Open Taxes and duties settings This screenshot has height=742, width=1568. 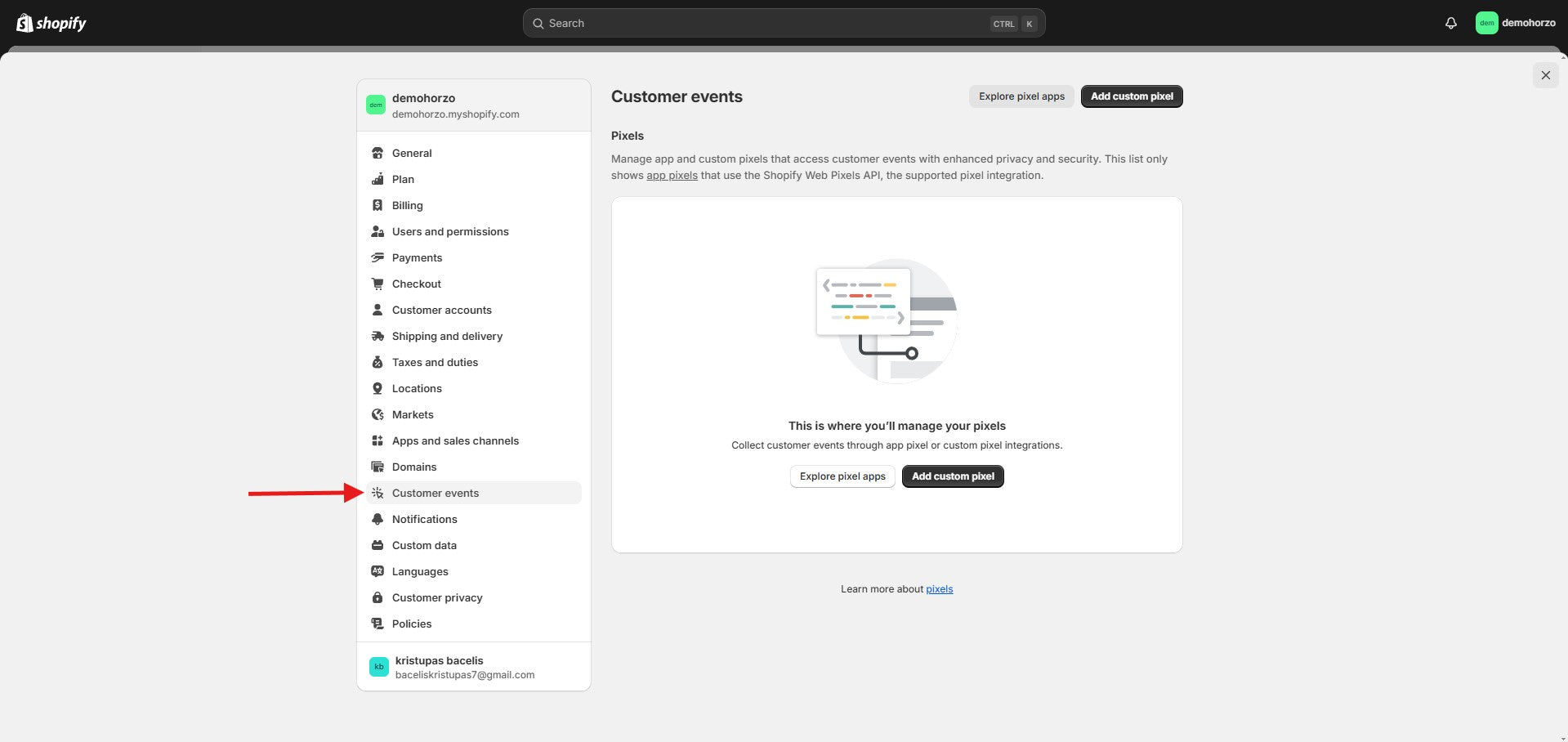435,362
